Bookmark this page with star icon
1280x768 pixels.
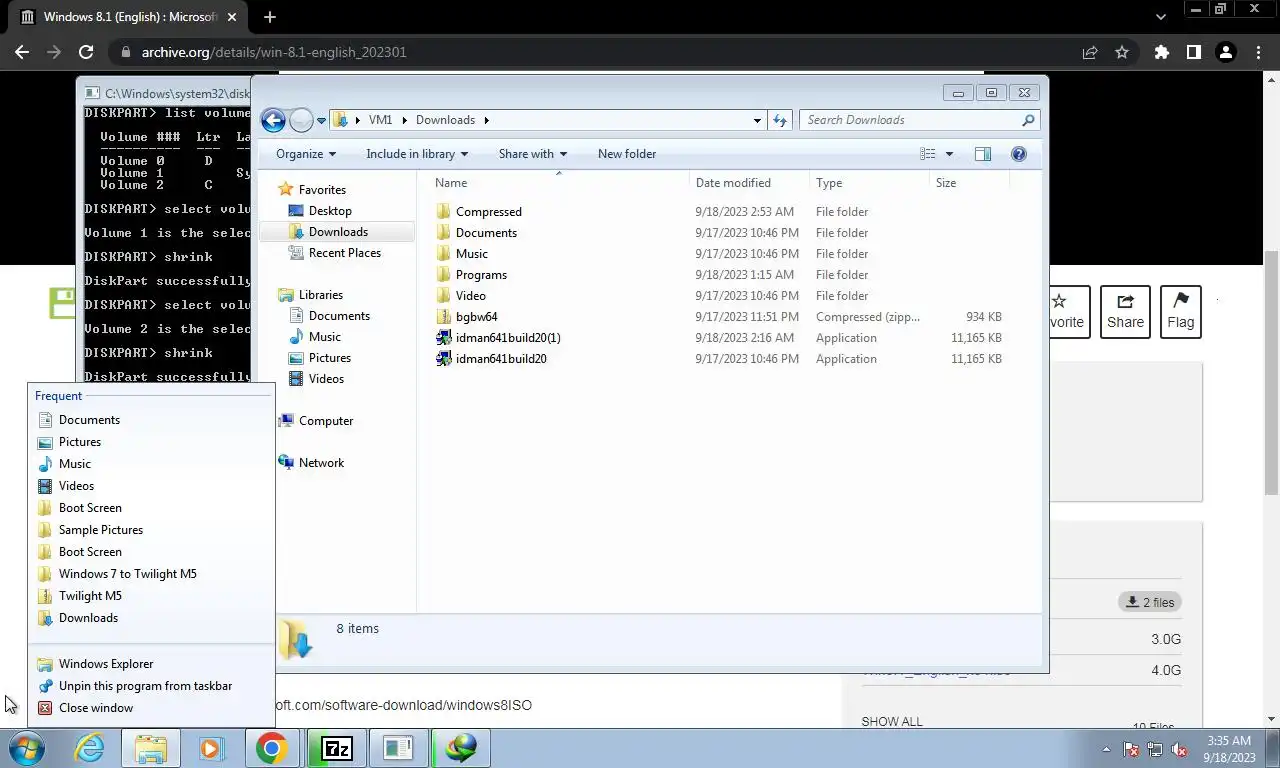pyautogui.click(x=1122, y=52)
